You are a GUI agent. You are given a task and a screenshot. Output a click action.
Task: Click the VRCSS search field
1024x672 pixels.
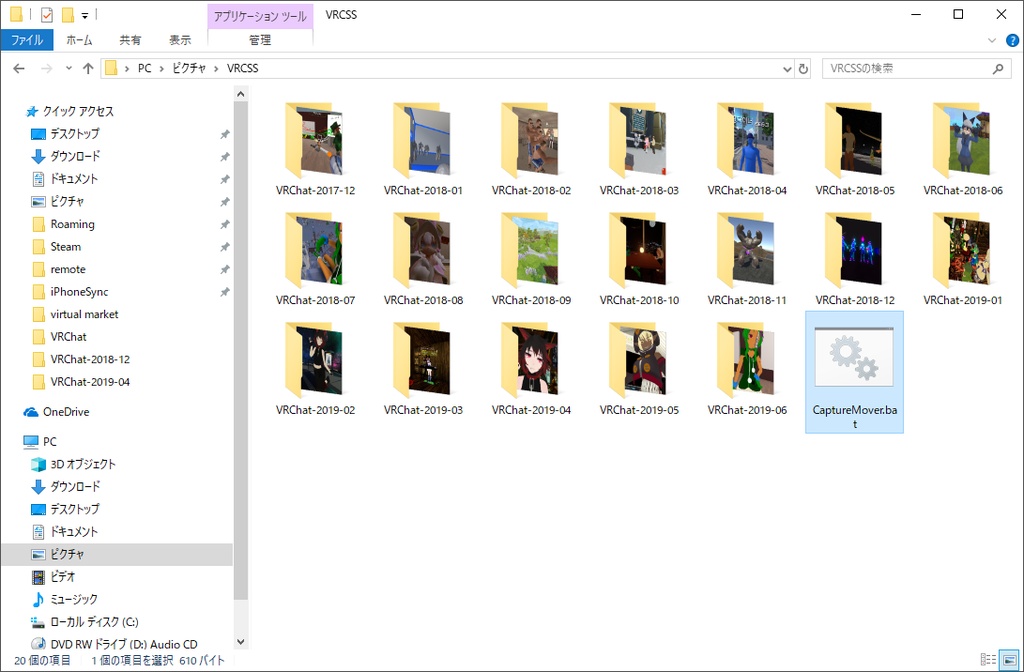(916, 69)
